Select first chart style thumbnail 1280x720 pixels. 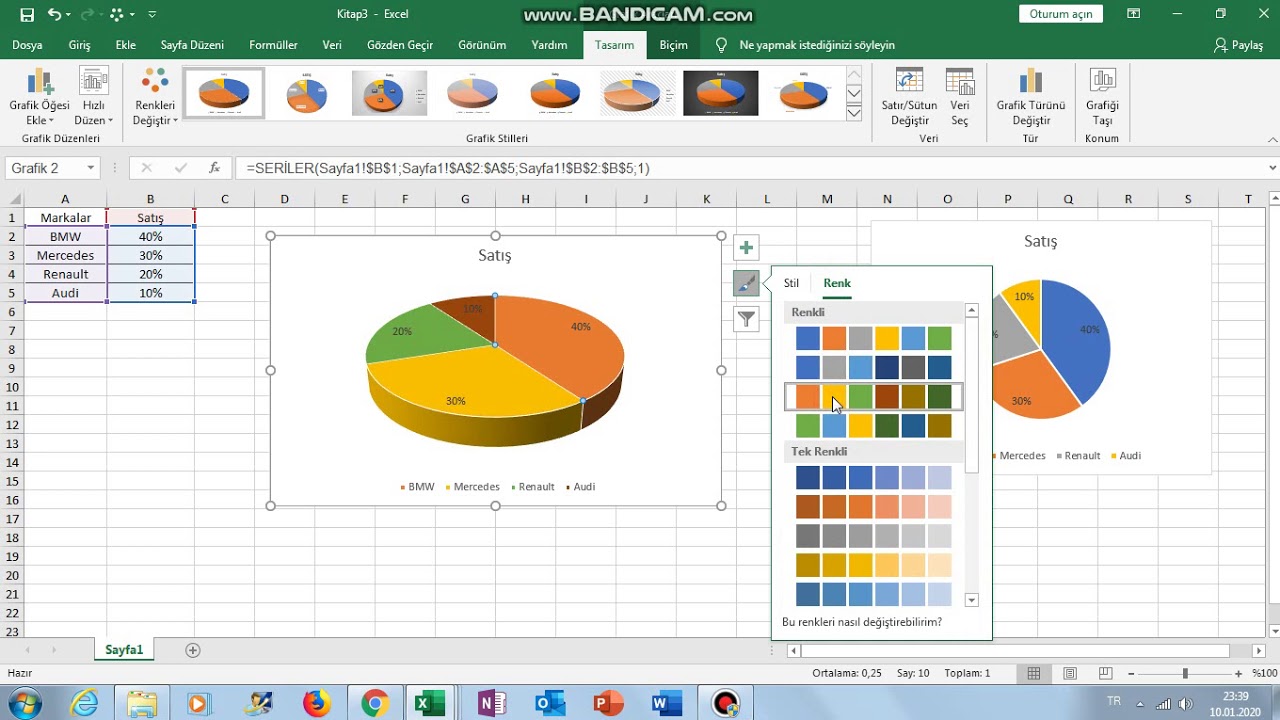(x=224, y=93)
